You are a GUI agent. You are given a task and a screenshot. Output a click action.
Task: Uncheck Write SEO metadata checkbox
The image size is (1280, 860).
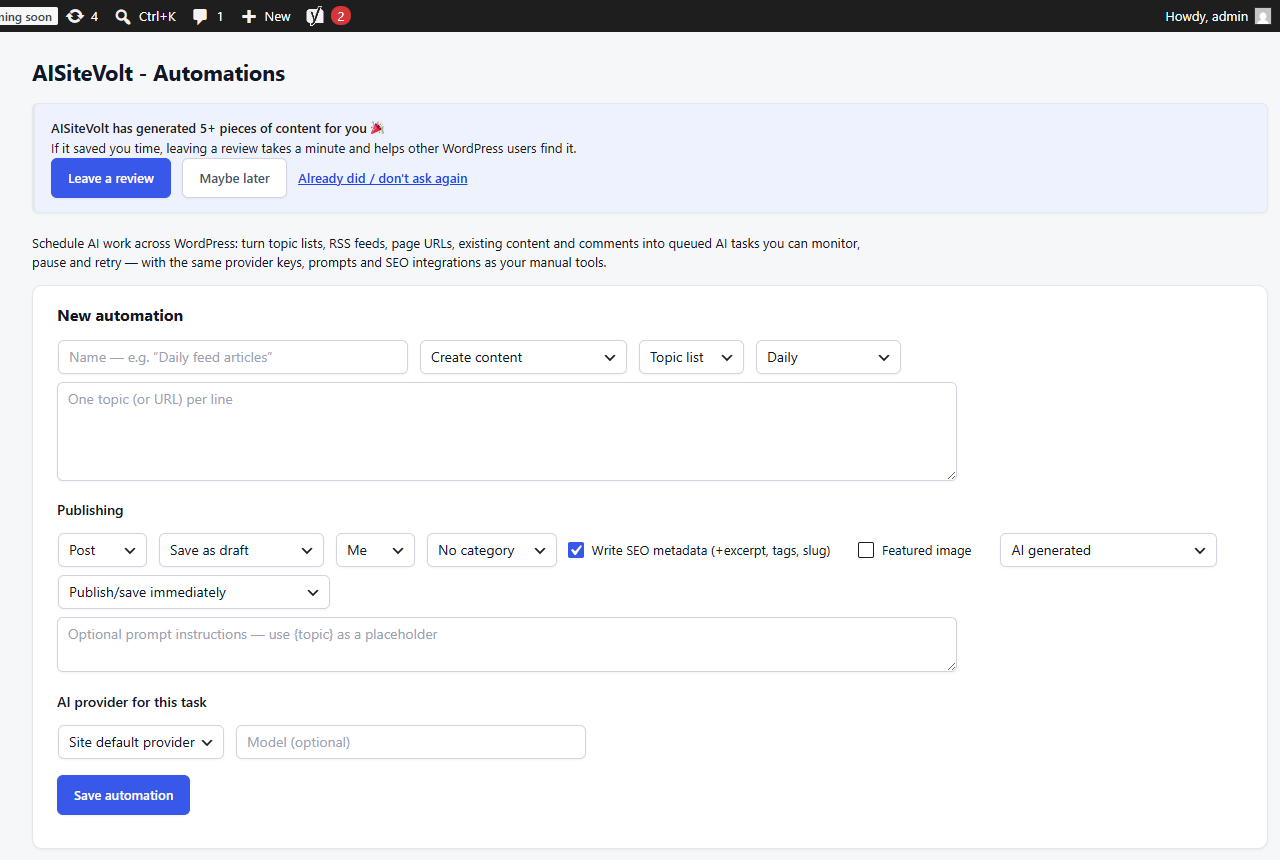click(x=576, y=550)
